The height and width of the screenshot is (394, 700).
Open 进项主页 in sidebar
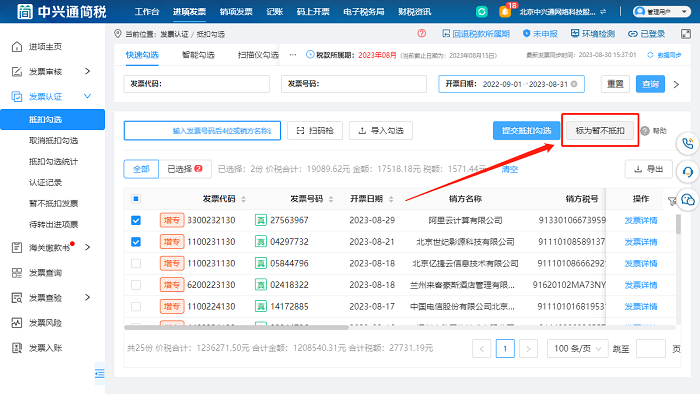pyautogui.click(x=45, y=47)
